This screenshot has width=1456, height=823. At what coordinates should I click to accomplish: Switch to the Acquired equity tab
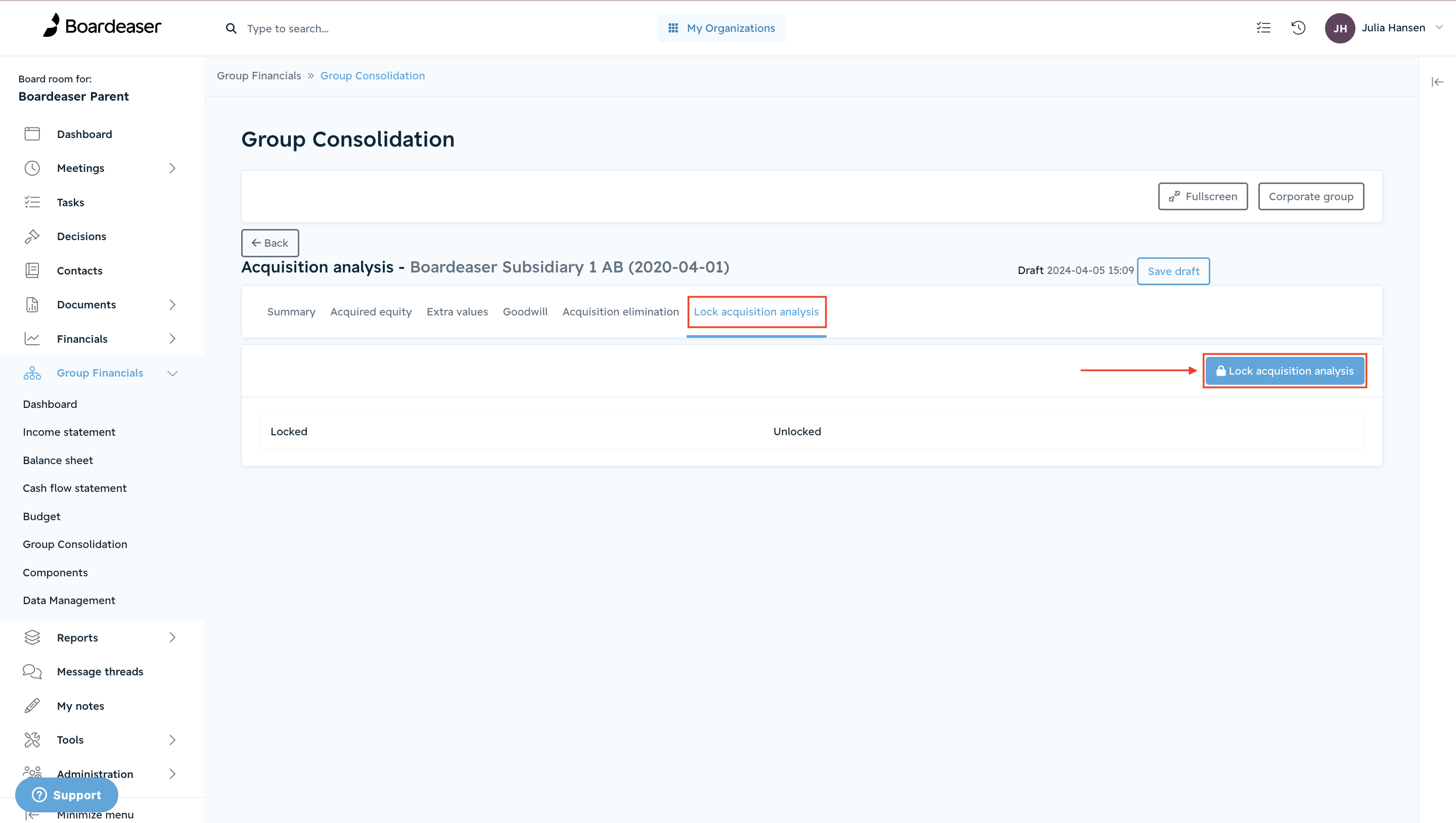371,312
